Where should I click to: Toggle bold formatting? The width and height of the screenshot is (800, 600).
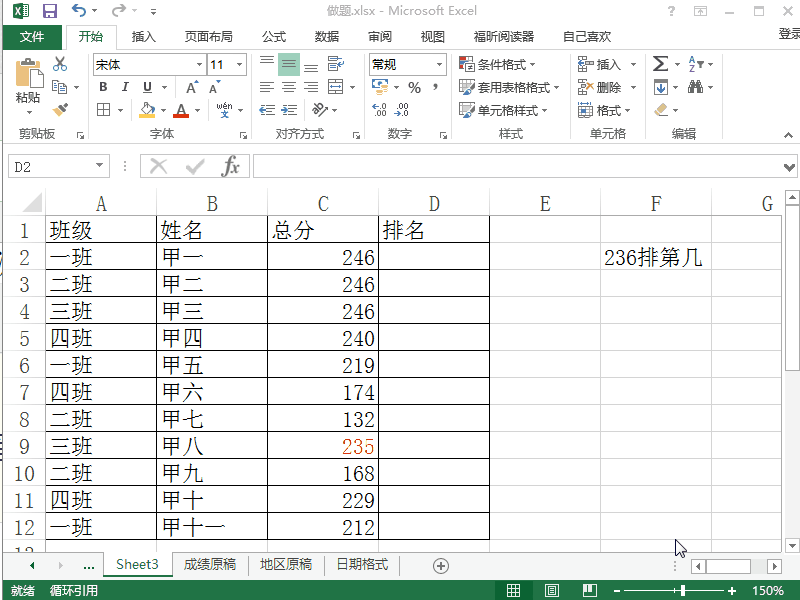[103, 86]
